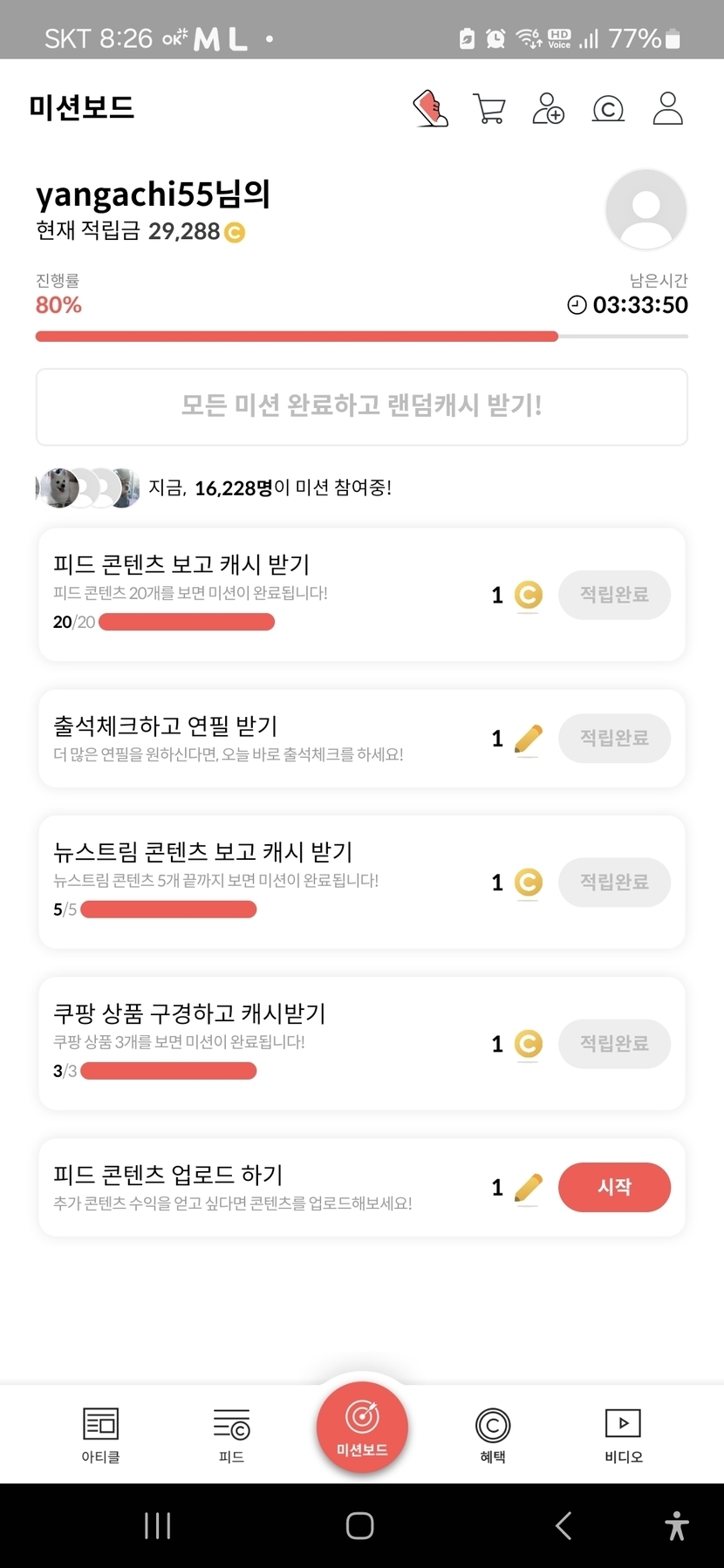
Task: Tap 적립완료 for 쿠팡 상품 구경하고 캐시받기
Action: tap(614, 1043)
